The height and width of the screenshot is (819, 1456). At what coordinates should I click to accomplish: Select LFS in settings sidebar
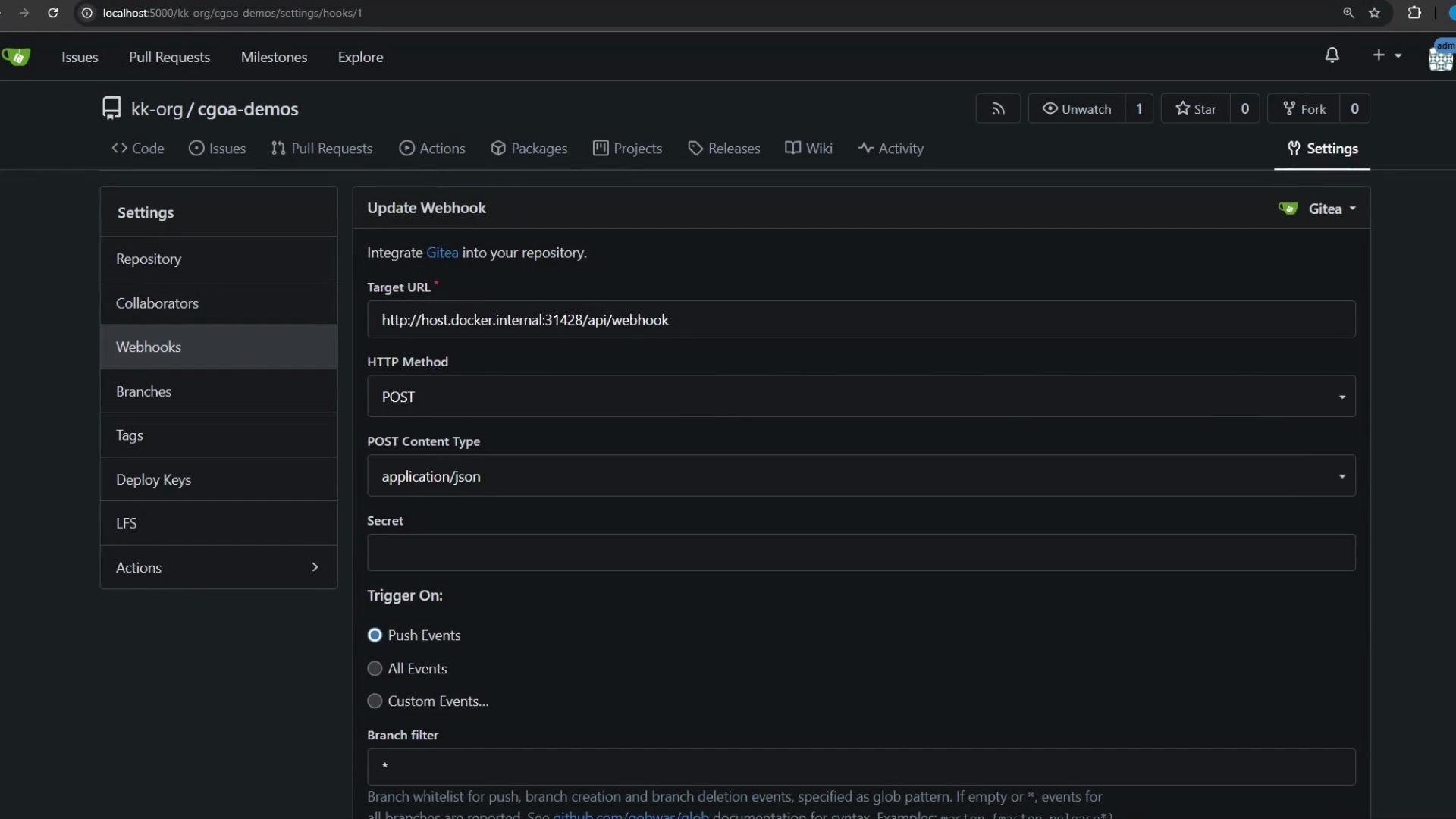click(218, 523)
